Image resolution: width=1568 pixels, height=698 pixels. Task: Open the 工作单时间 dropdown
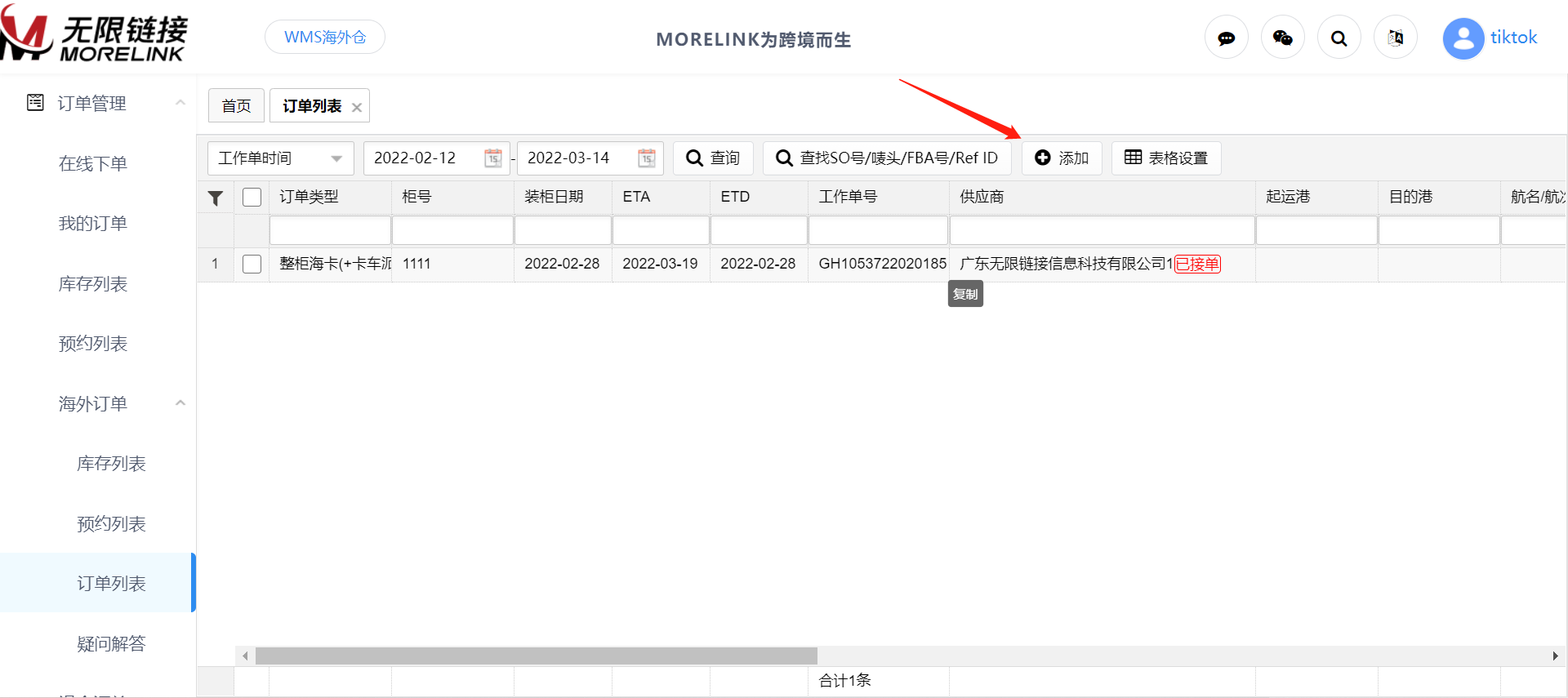click(280, 158)
